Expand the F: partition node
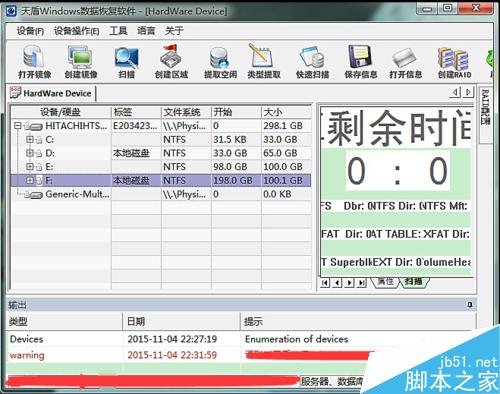Viewport: 500px width, 394px height. pyautogui.click(x=30, y=180)
